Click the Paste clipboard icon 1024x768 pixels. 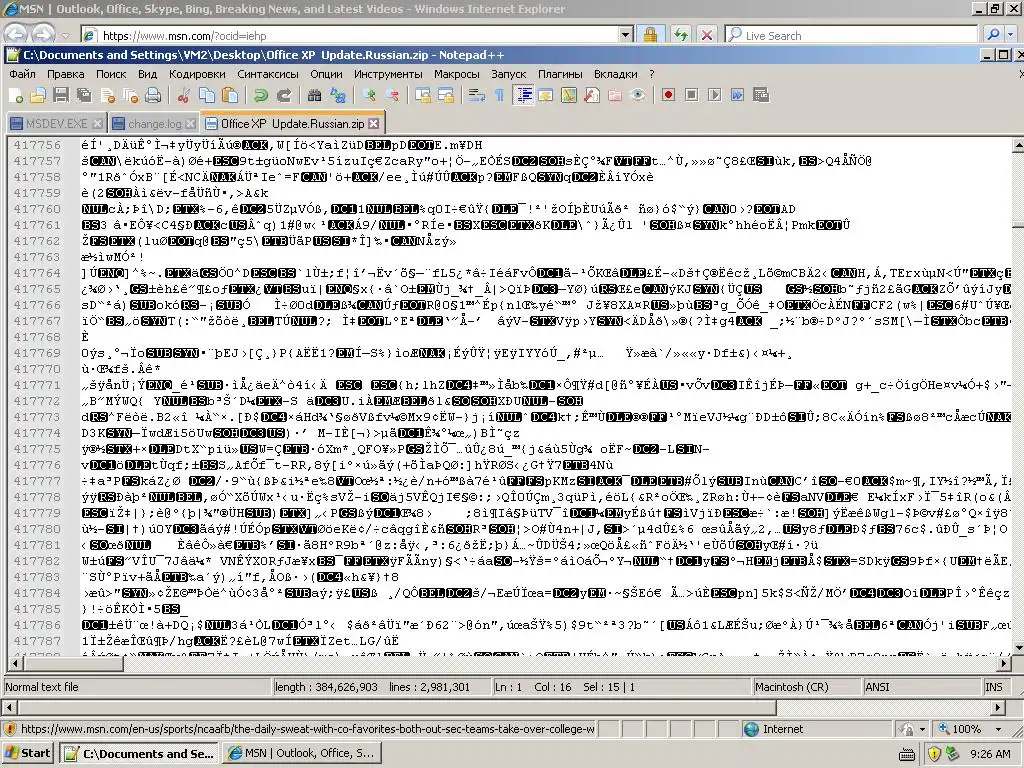tap(230, 95)
